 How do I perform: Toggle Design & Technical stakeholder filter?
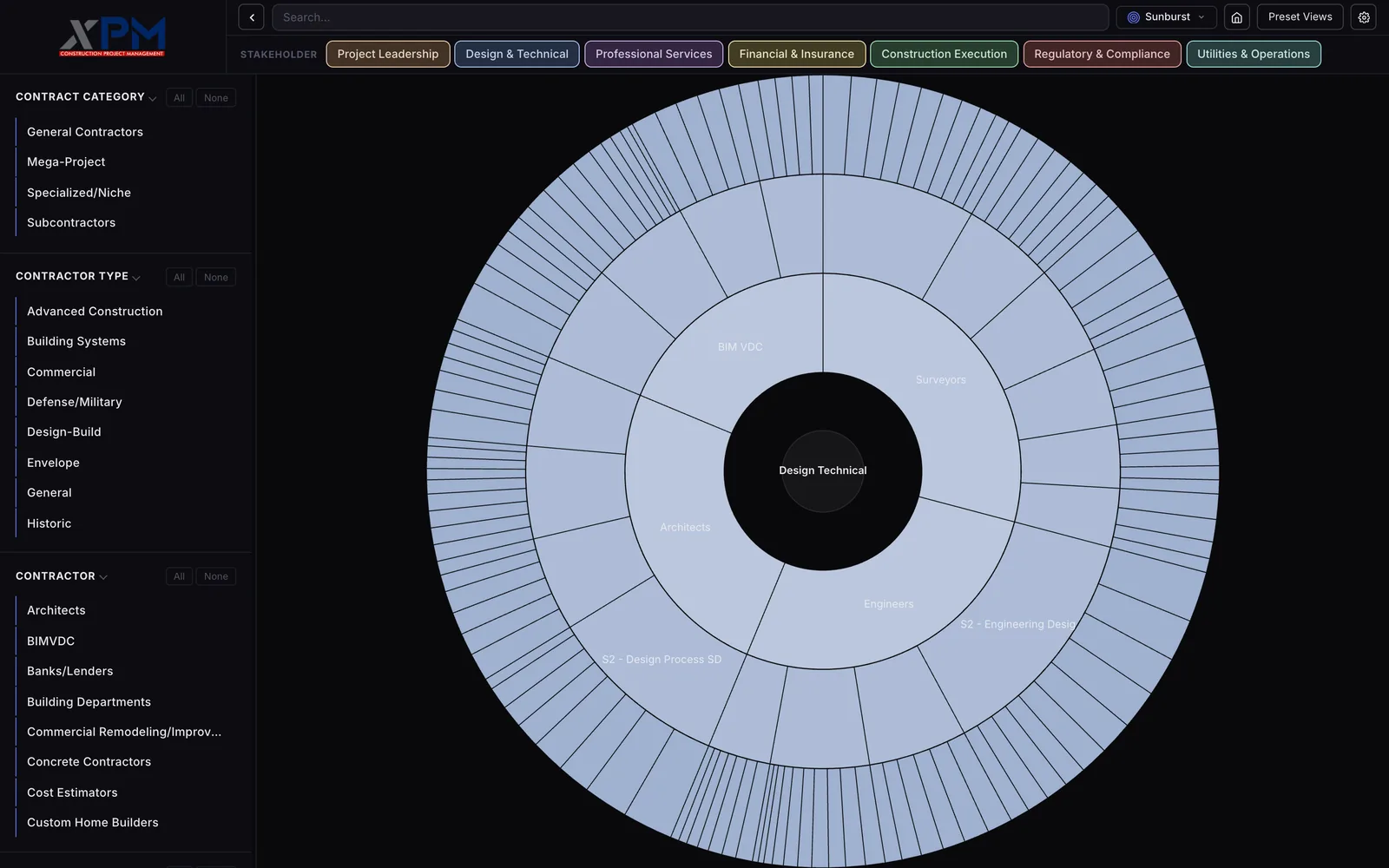517,54
